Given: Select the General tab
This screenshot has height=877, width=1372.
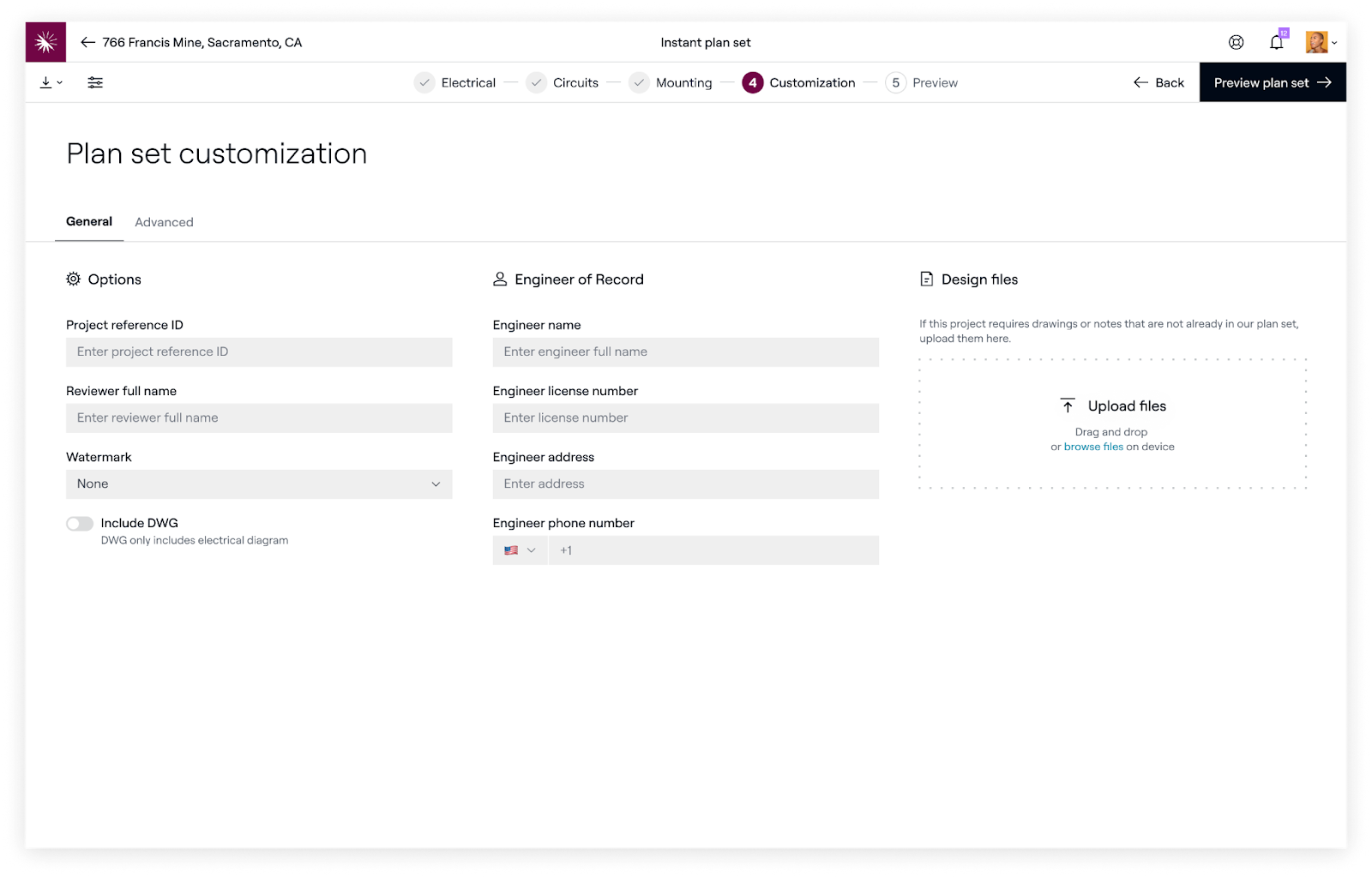Looking at the screenshot, I should 89,221.
